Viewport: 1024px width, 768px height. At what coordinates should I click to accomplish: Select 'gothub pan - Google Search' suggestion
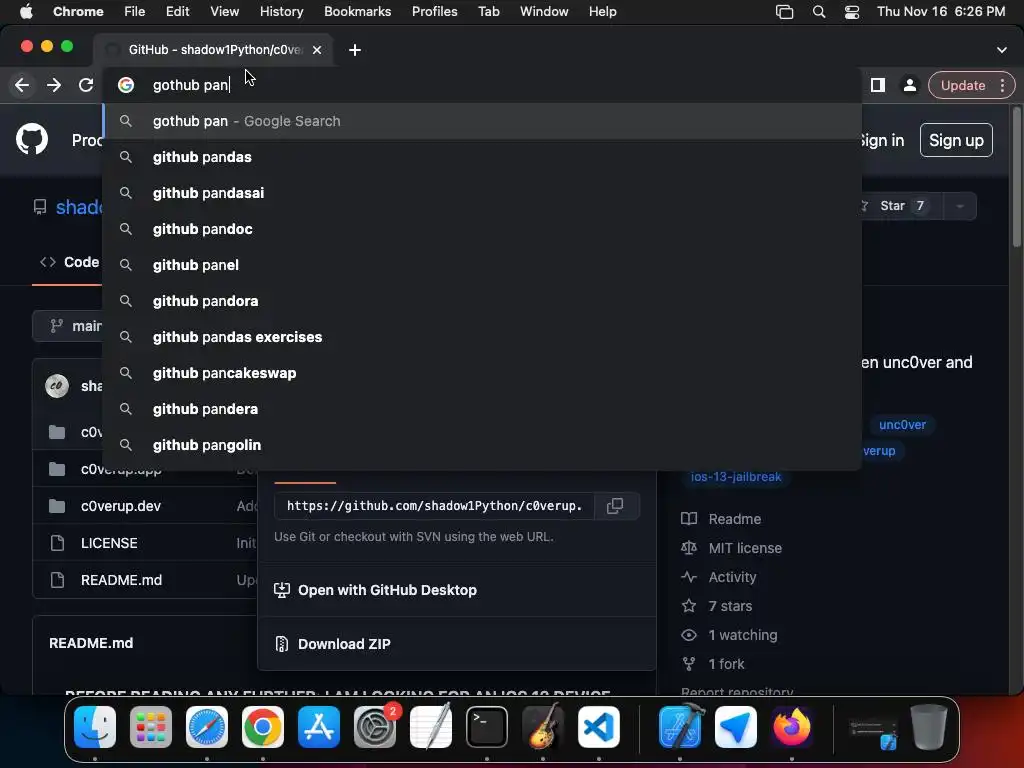pyautogui.click(x=482, y=121)
